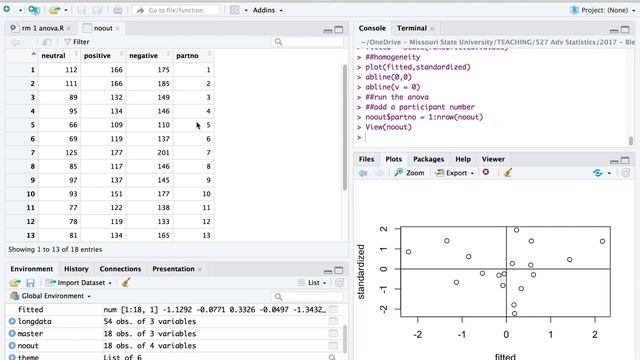Sort by the partno column header

[193, 56]
